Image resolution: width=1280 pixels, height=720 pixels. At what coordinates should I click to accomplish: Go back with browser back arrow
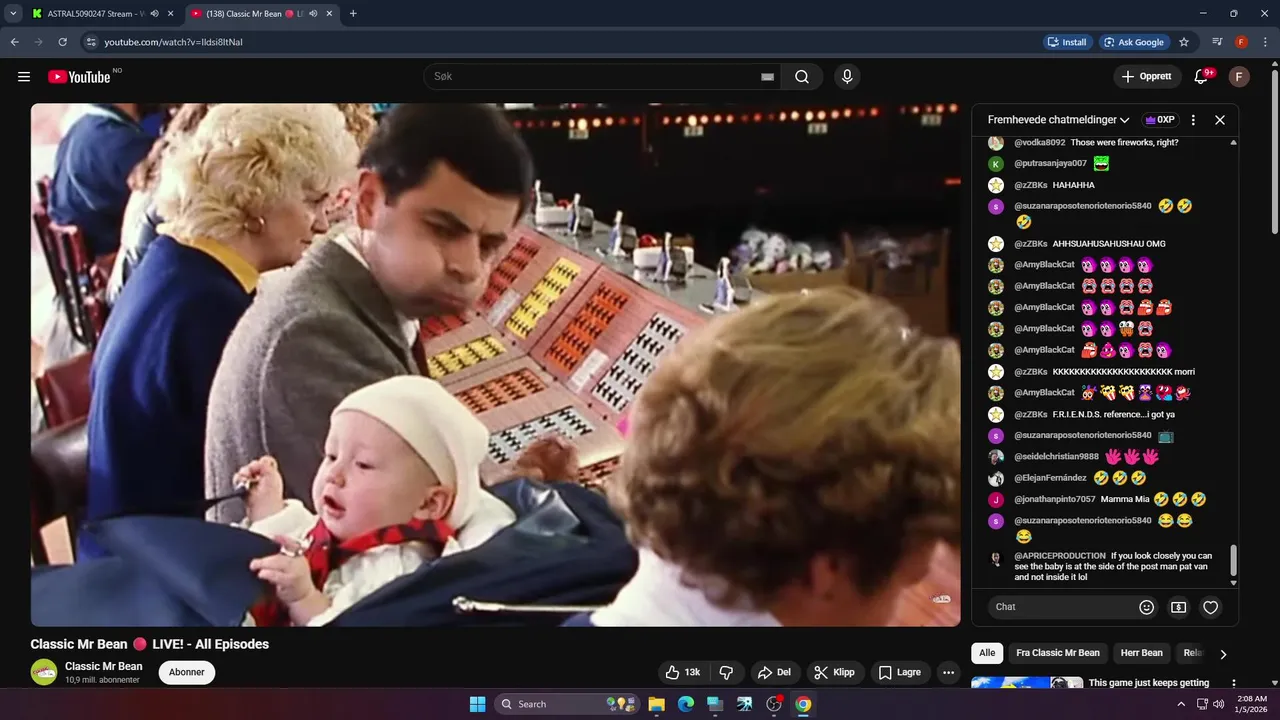click(14, 42)
